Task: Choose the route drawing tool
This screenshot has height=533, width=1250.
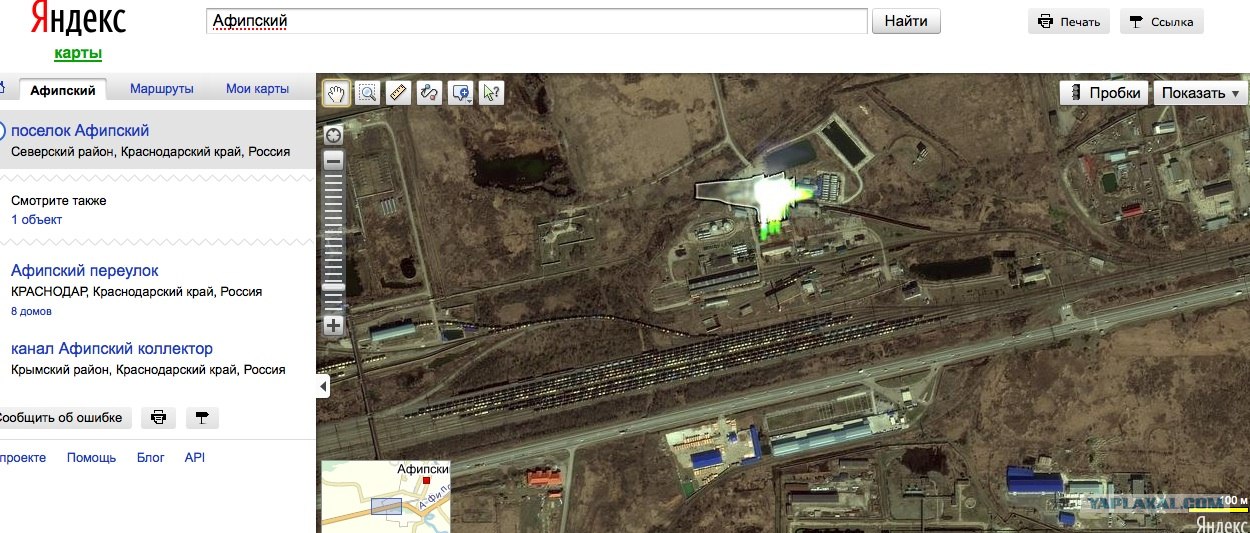Action: [x=429, y=93]
